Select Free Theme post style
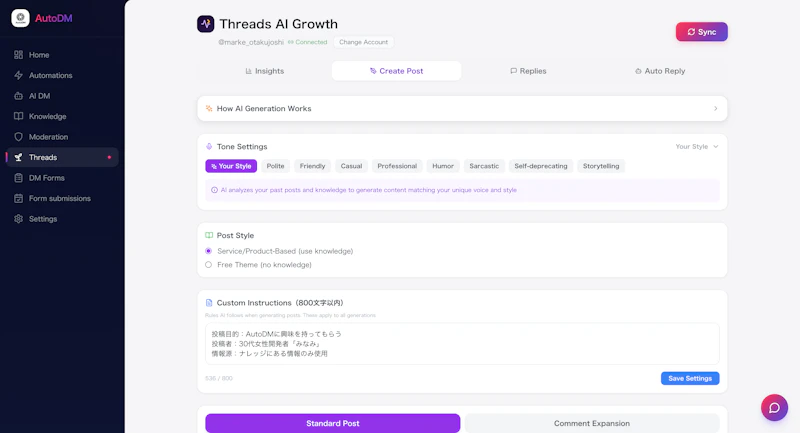 pyautogui.click(x=208, y=265)
